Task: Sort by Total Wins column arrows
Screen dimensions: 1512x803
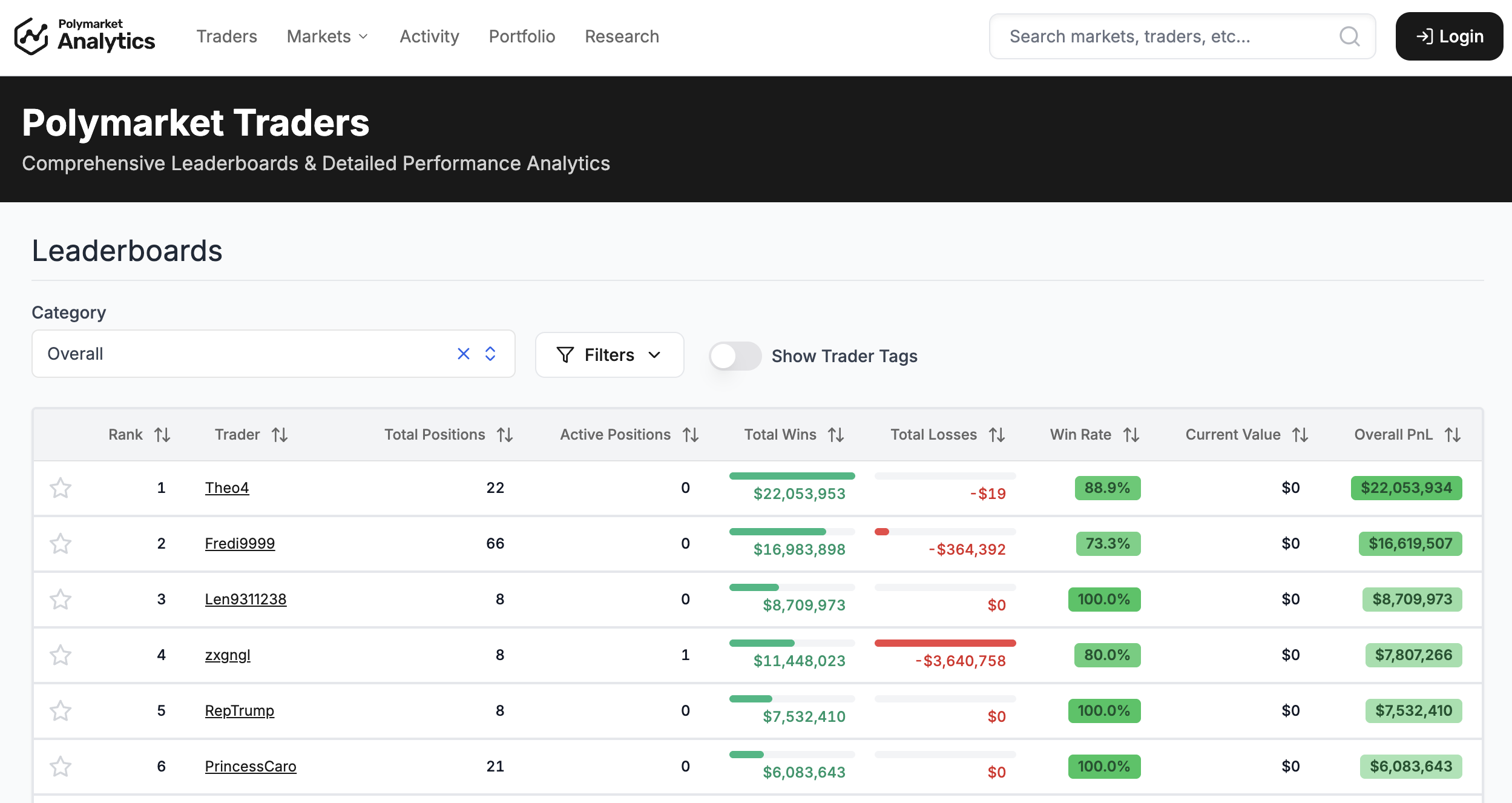Action: coord(836,435)
